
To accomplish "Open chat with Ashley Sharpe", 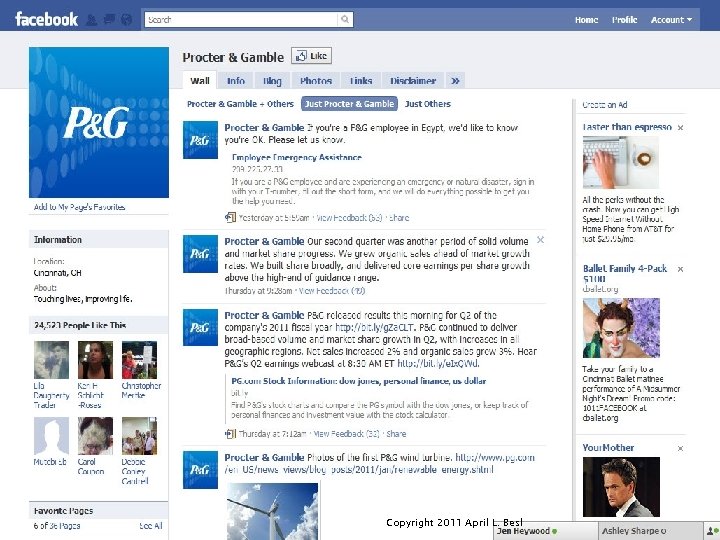I will (x=650, y=531).
